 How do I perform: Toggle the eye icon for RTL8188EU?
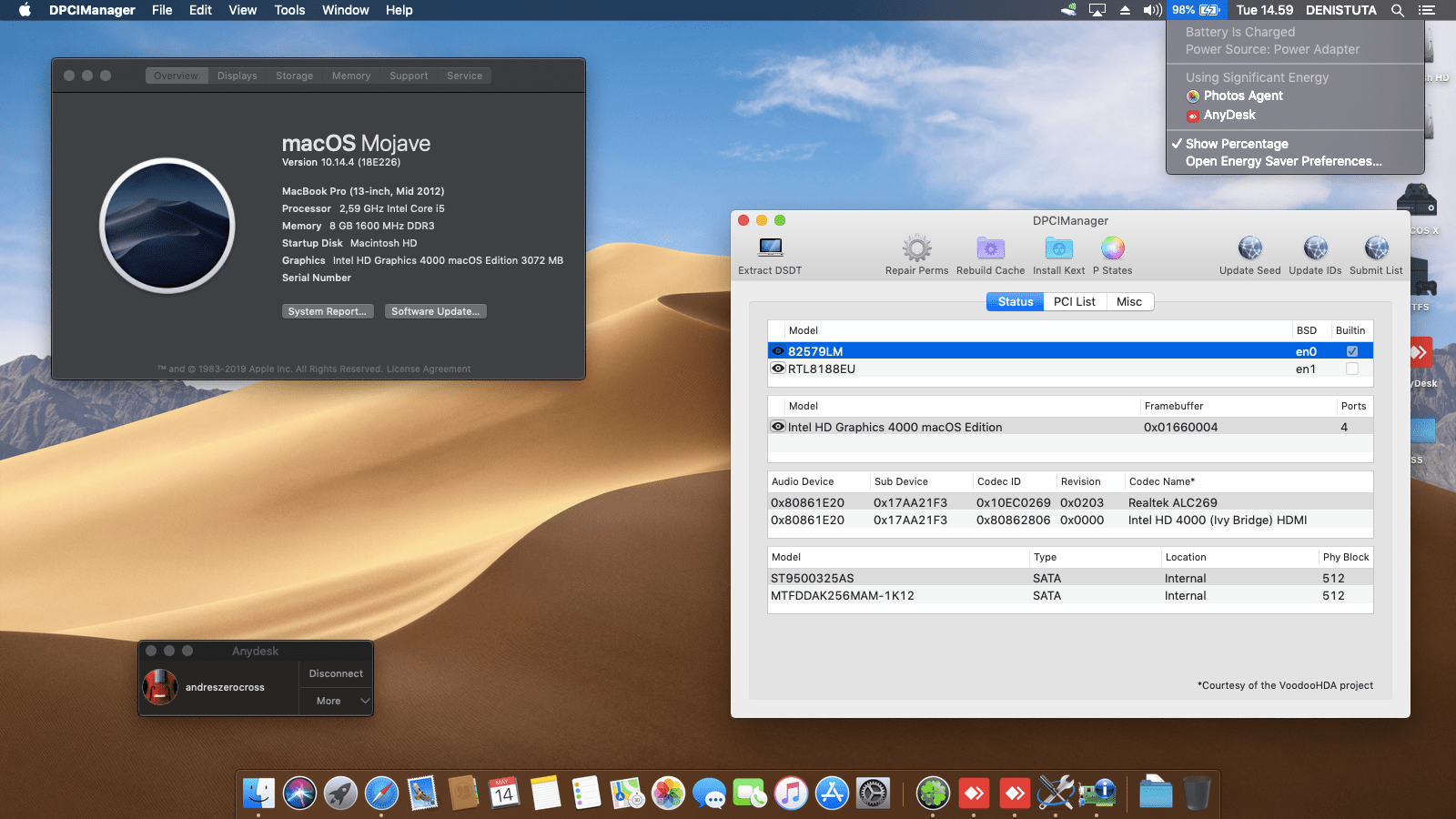pos(778,369)
